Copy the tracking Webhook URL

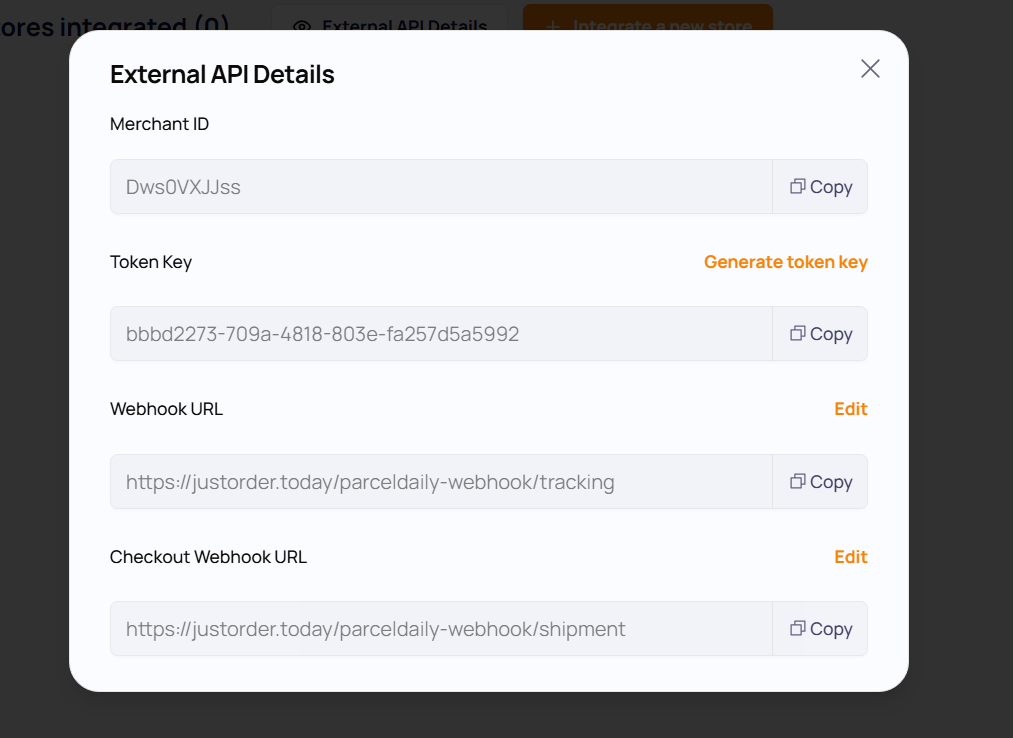(820, 482)
